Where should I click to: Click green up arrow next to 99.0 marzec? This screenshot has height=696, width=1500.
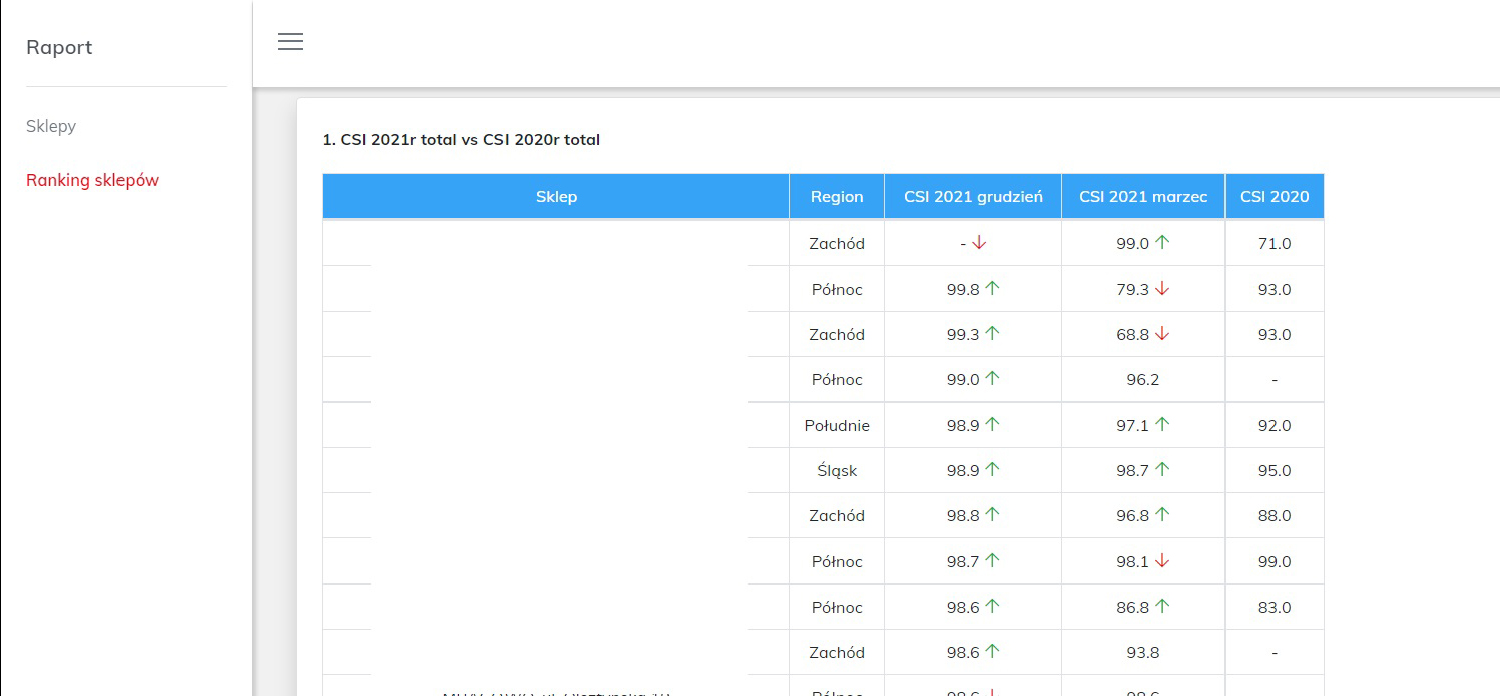coord(1162,243)
